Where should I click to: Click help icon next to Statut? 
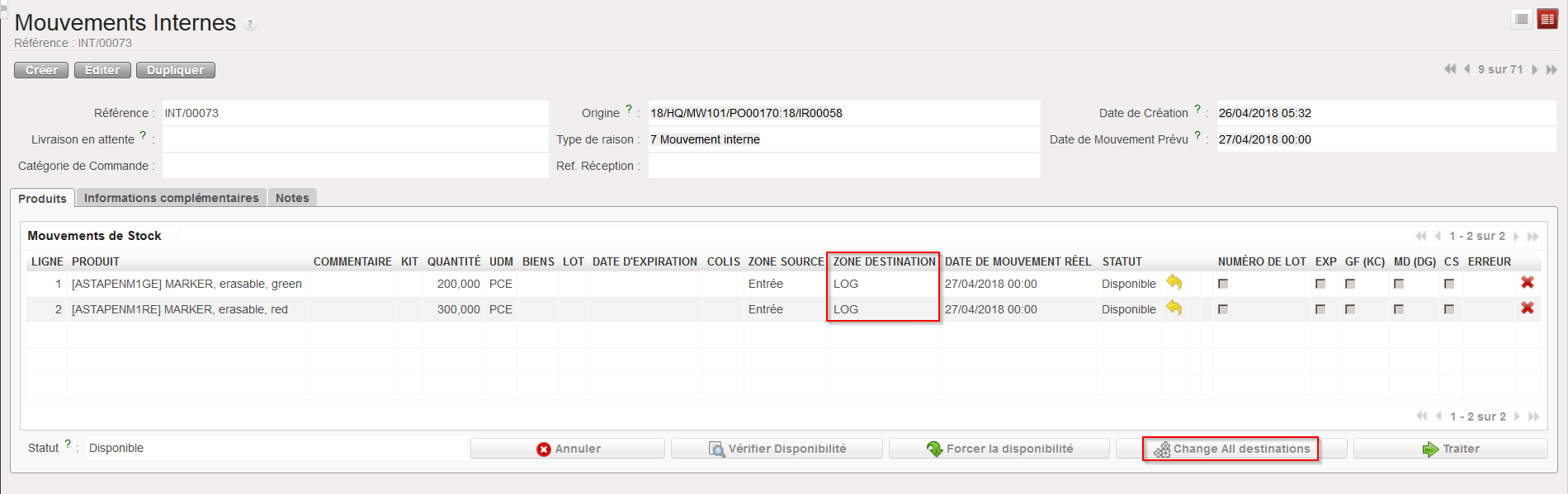point(68,444)
